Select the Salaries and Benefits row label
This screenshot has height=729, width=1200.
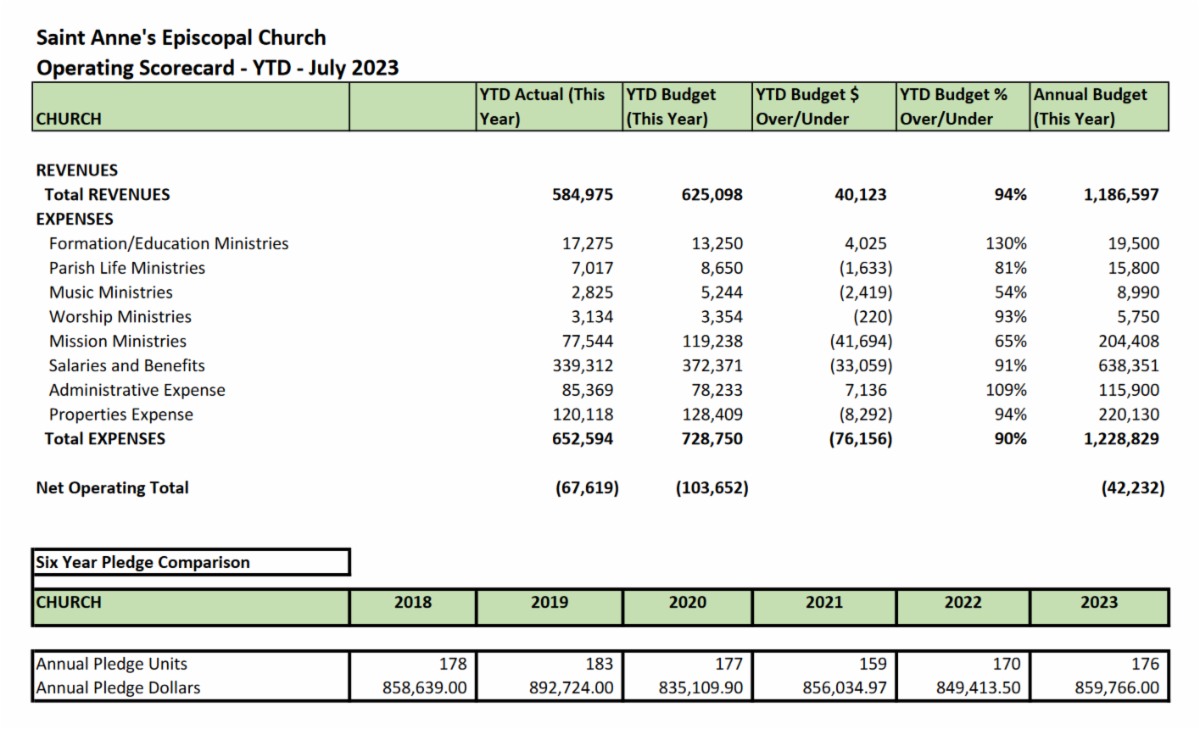click(127, 366)
